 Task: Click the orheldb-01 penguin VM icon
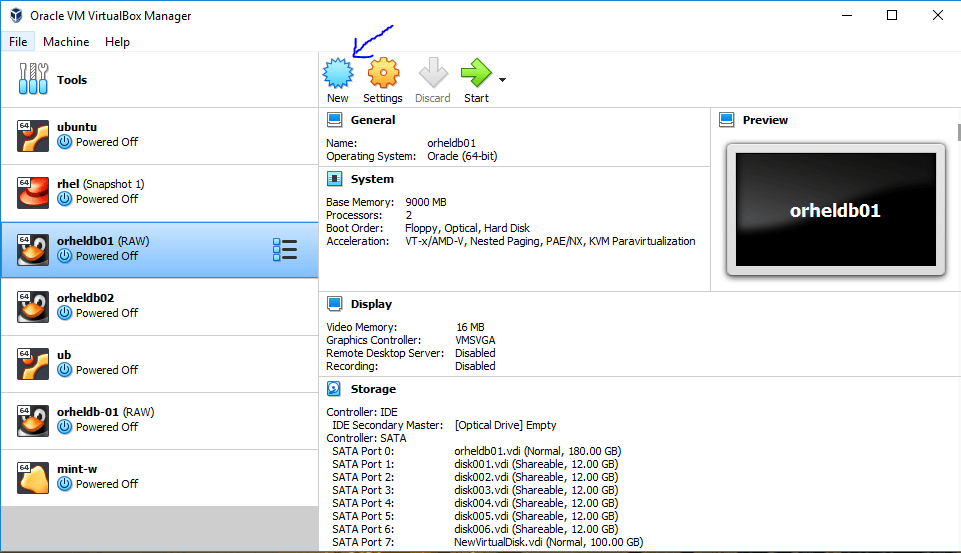(x=32, y=421)
